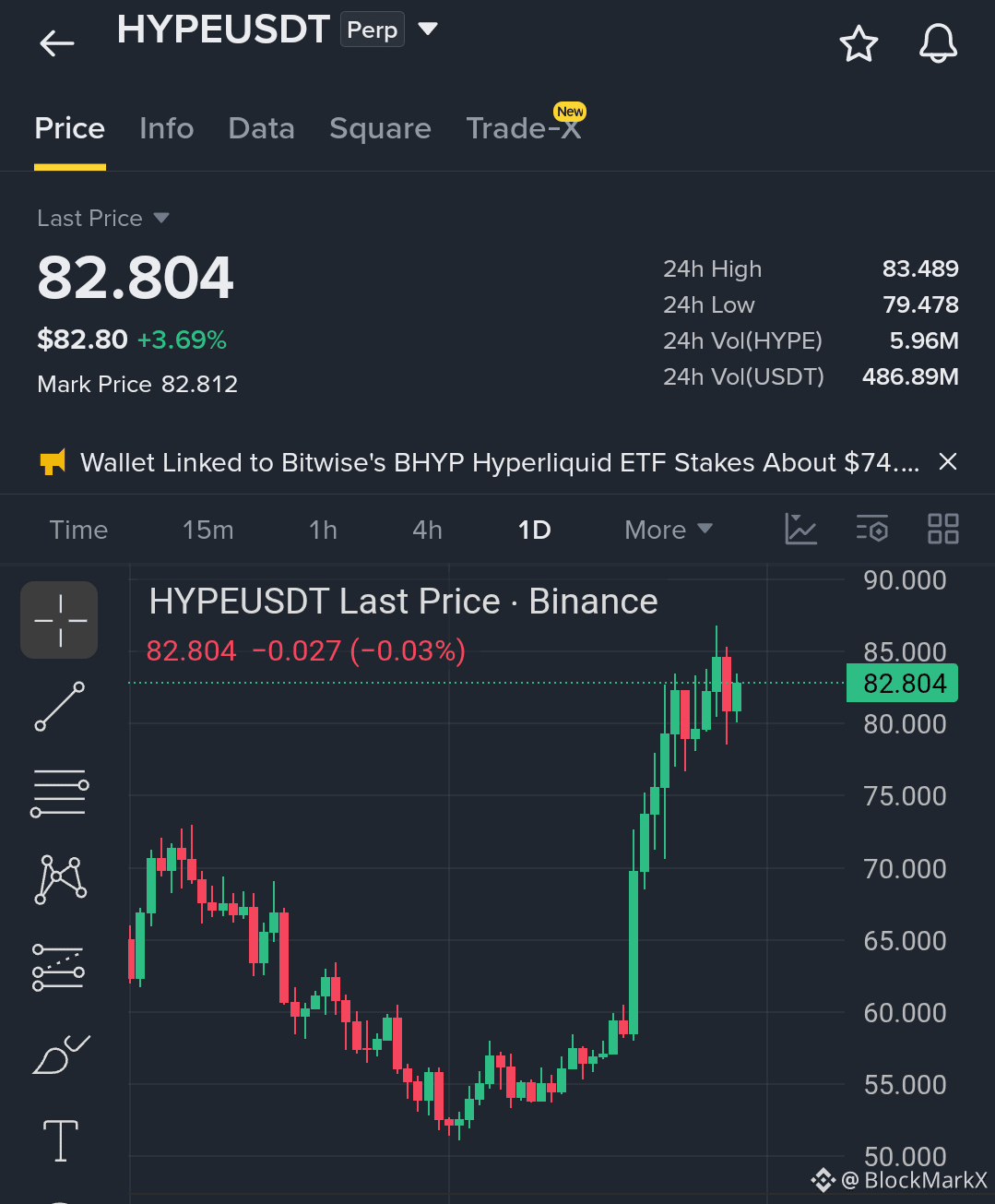Select the Time chart interval
This screenshot has height=1204, width=995.
[x=78, y=530]
